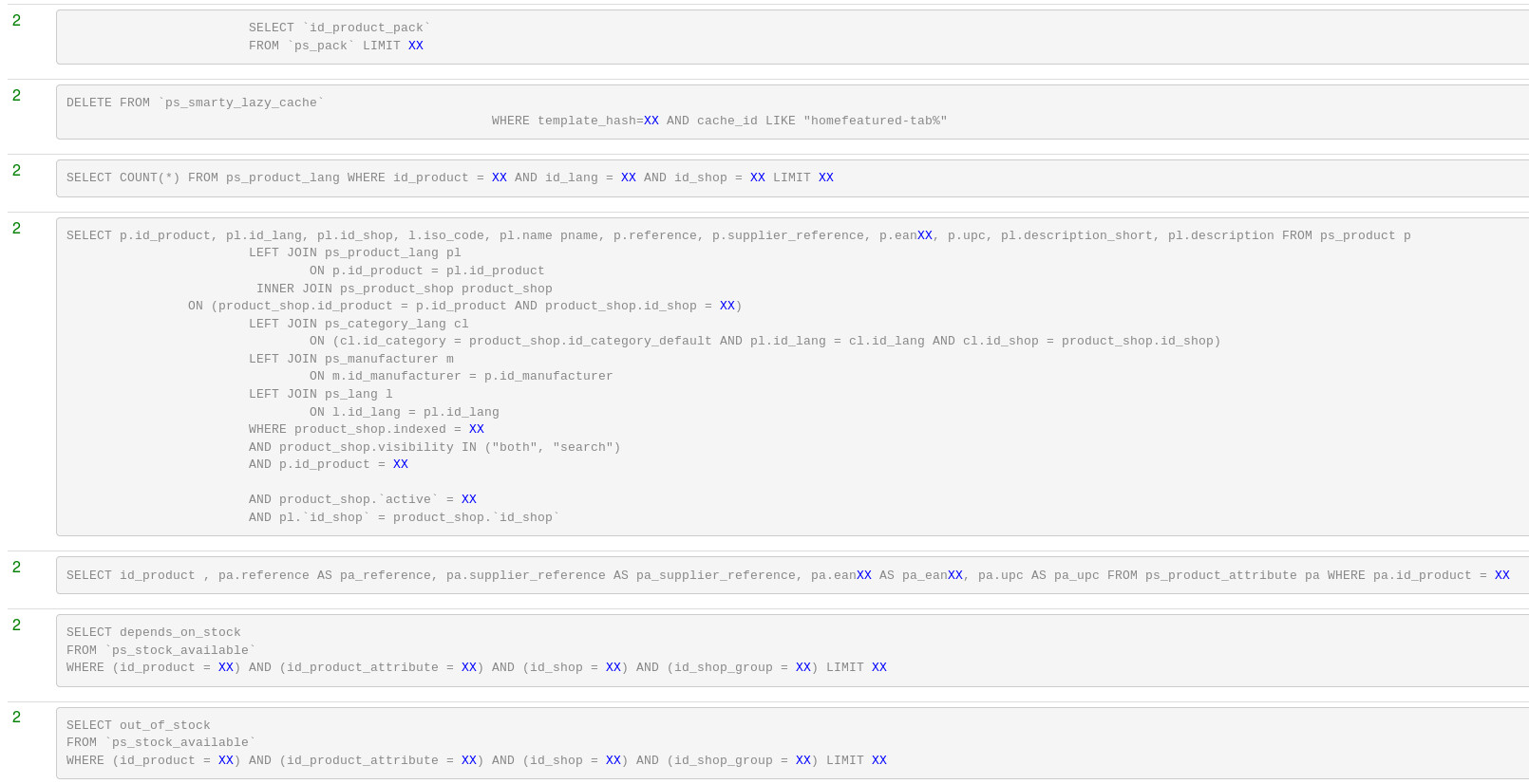Click count 2 beside the out_of_stock query
1529x784 pixels.
[16, 718]
